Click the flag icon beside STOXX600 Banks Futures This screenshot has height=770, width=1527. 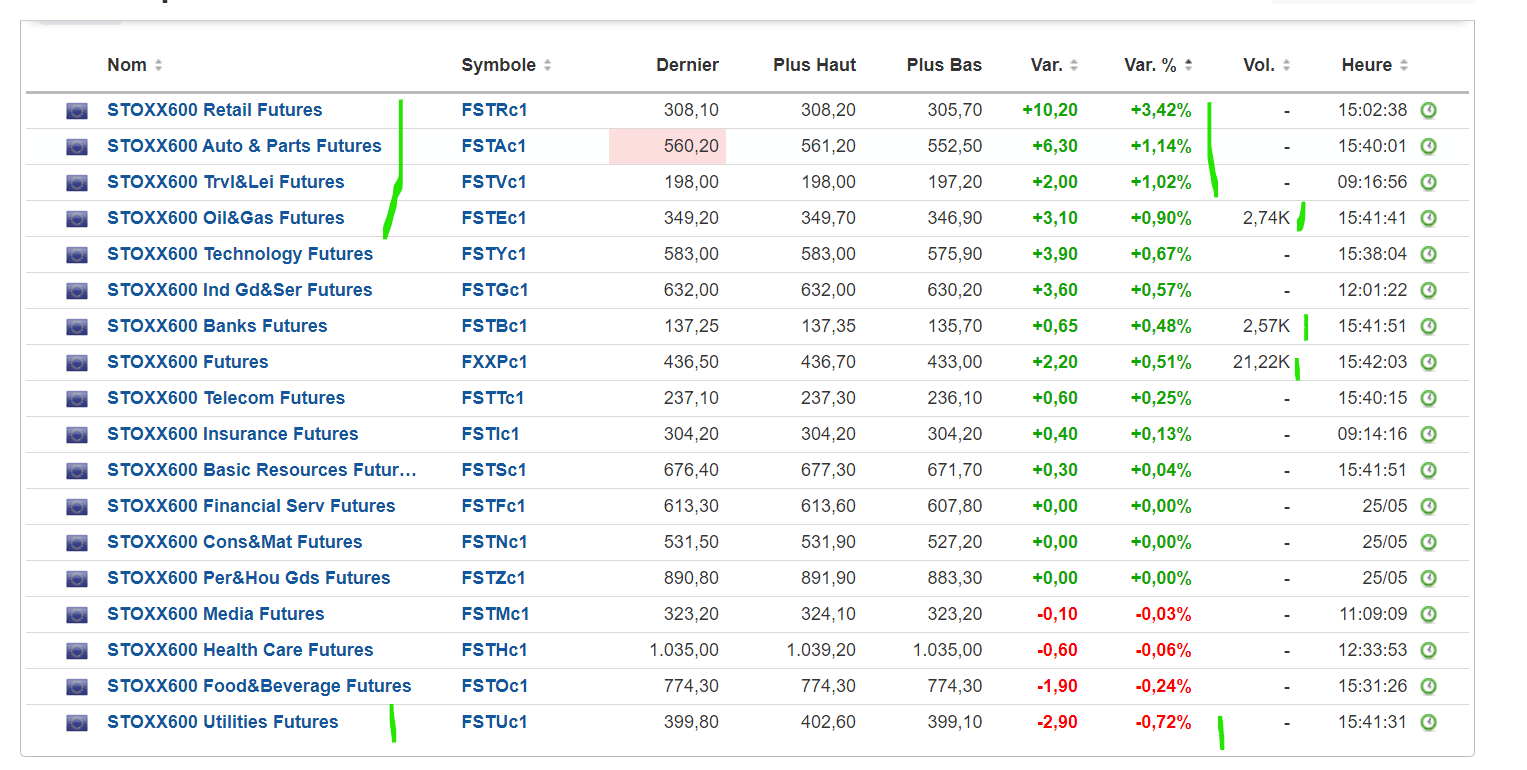coord(77,326)
